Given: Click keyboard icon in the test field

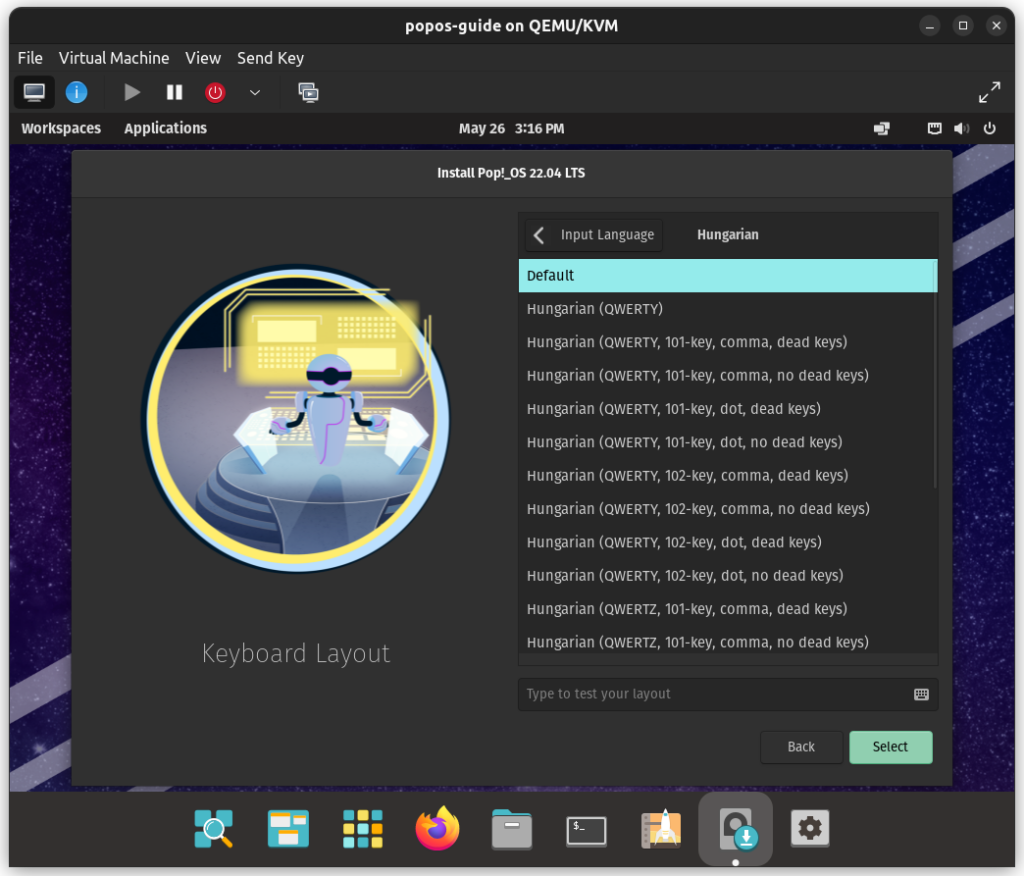Looking at the screenshot, I should [921, 694].
